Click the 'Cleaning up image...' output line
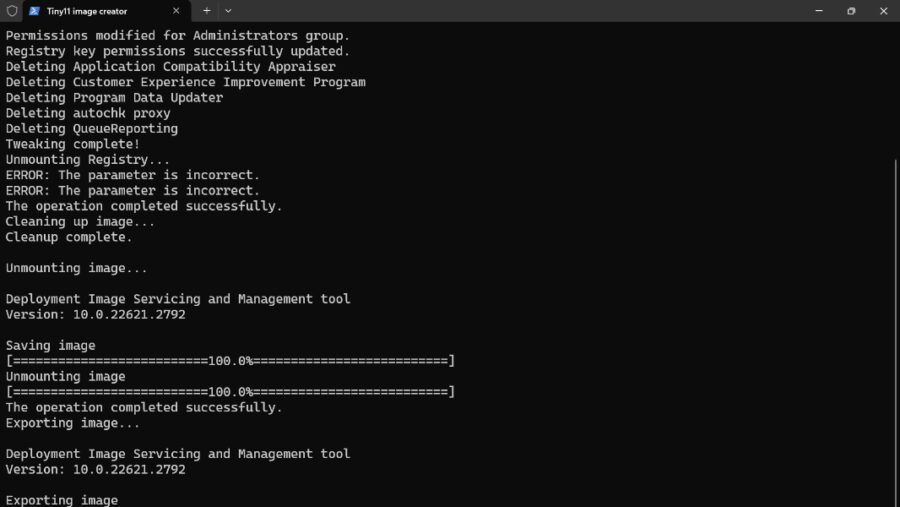 [x=80, y=222]
